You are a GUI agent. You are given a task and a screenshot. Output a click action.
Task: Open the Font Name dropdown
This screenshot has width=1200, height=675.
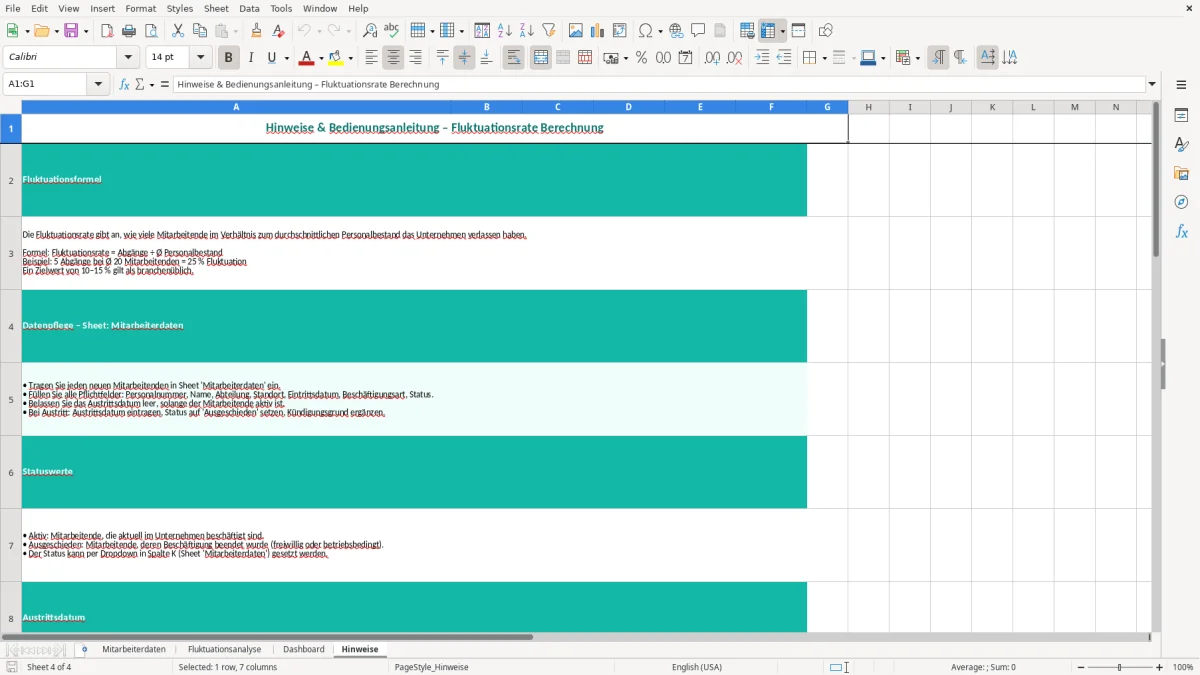click(x=128, y=58)
